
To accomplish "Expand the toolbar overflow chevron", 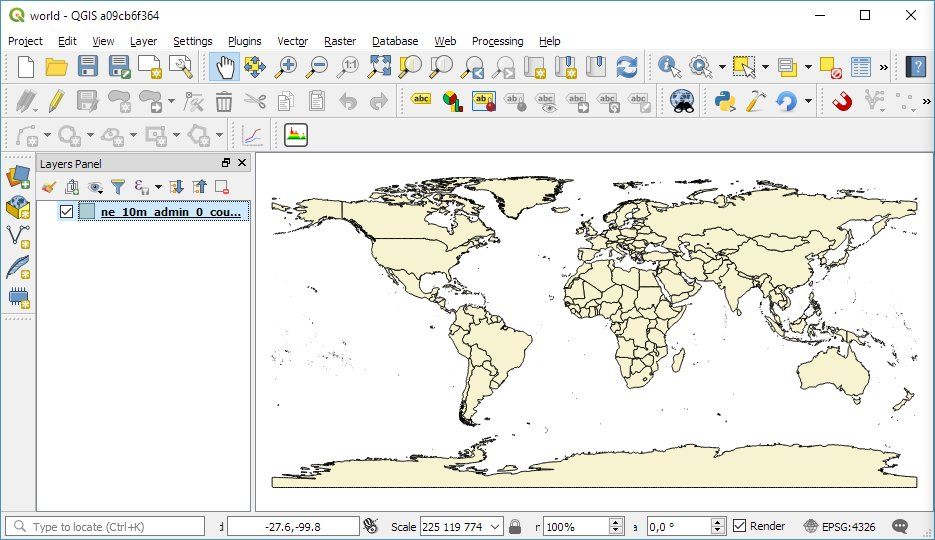I will coord(884,67).
